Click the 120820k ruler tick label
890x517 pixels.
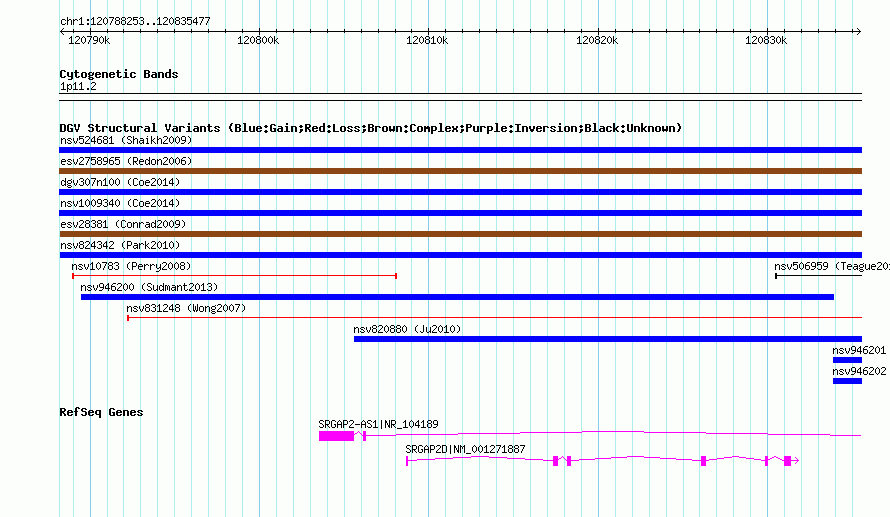pos(597,40)
